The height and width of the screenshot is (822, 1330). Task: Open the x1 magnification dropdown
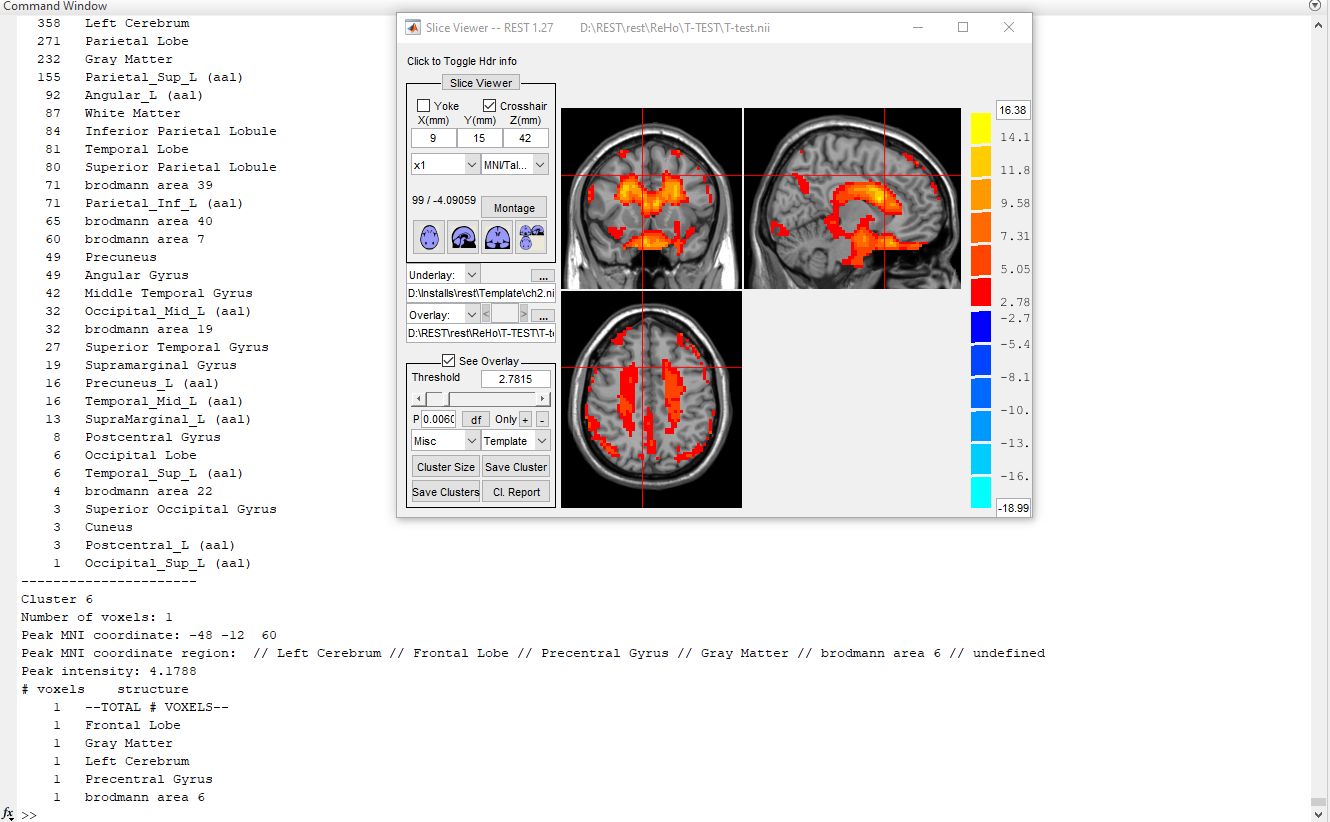tap(445, 164)
